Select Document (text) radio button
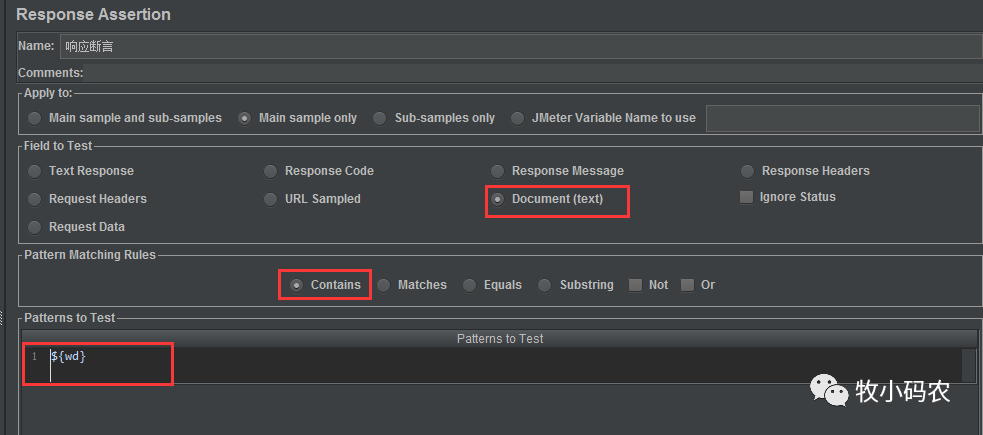This screenshot has width=983, height=435. [x=498, y=199]
